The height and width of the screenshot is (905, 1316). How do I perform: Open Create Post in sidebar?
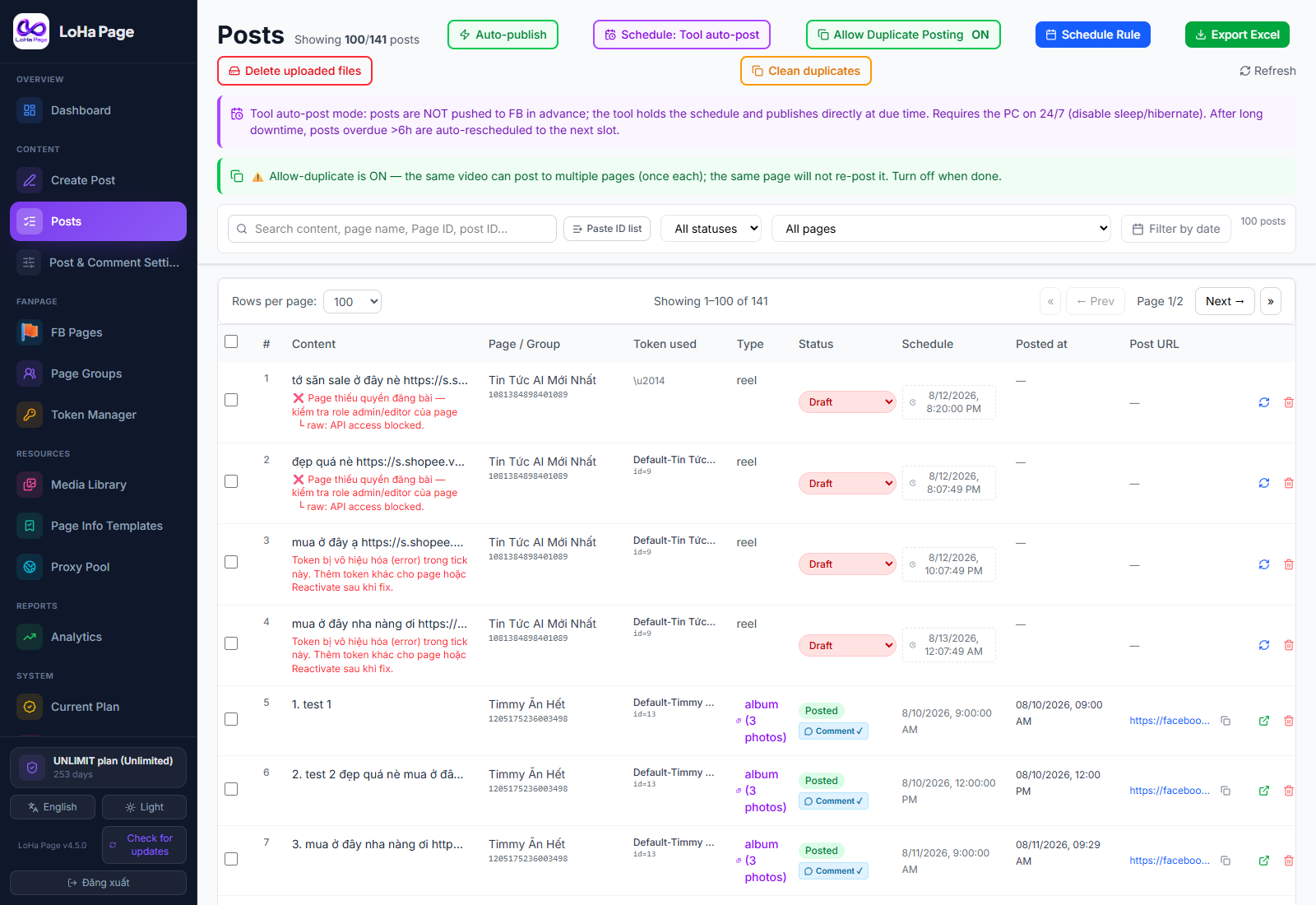point(98,180)
